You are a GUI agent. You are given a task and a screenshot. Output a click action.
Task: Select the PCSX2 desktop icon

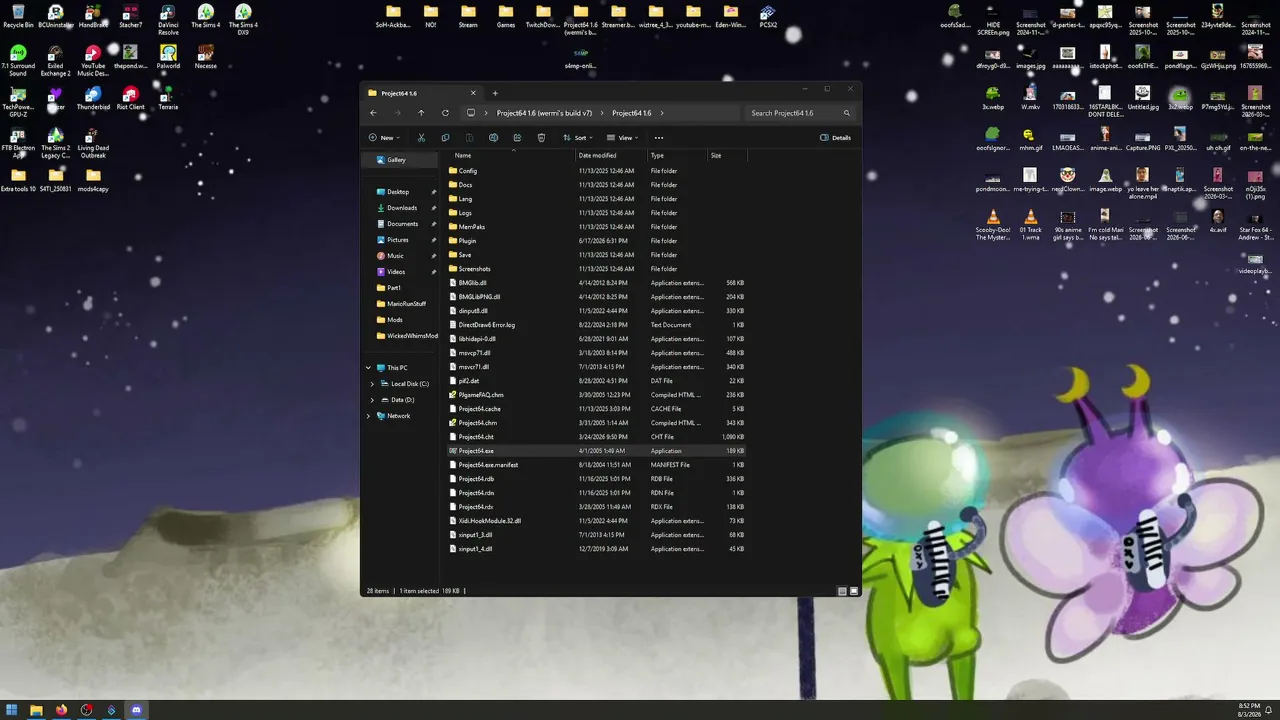(x=768, y=16)
